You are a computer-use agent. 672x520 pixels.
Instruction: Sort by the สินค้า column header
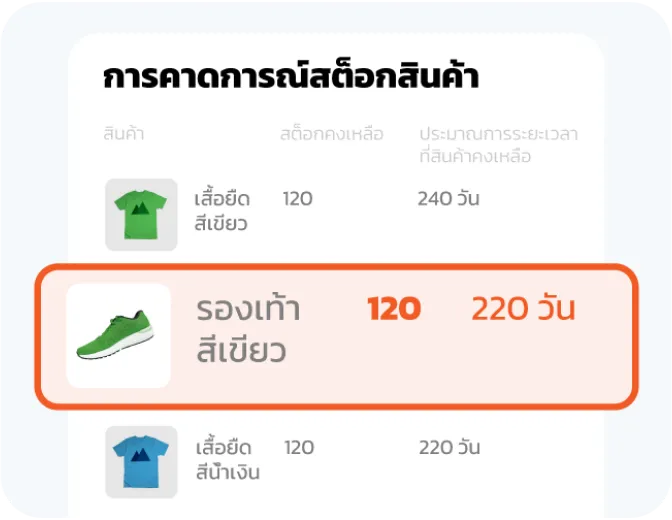pyautogui.click(x=124, y=134)
